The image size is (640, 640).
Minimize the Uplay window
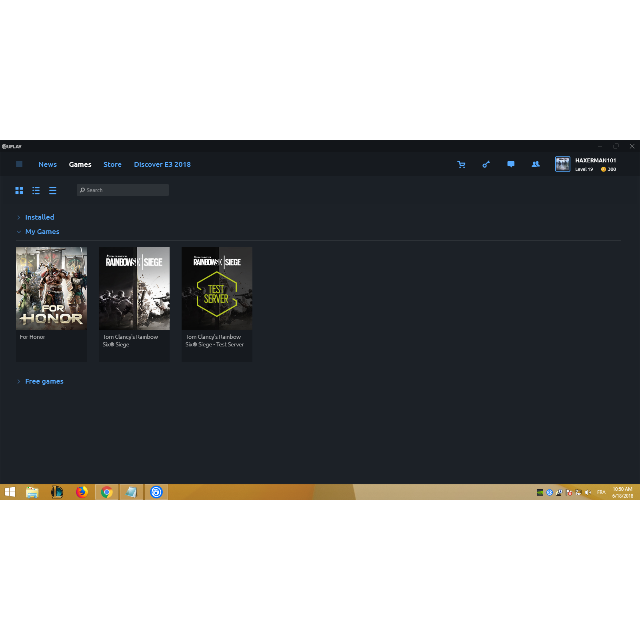(600, 146)
